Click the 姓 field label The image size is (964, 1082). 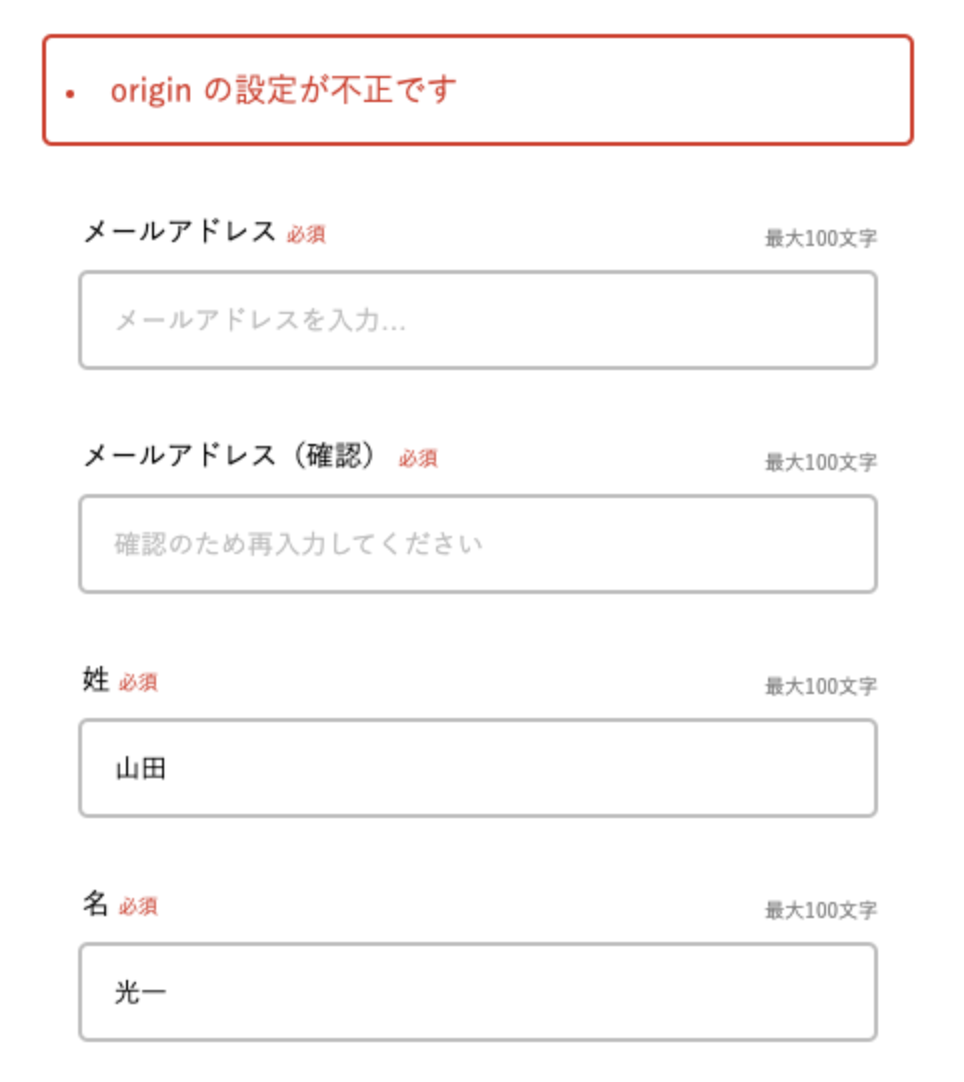click(96, 679)
